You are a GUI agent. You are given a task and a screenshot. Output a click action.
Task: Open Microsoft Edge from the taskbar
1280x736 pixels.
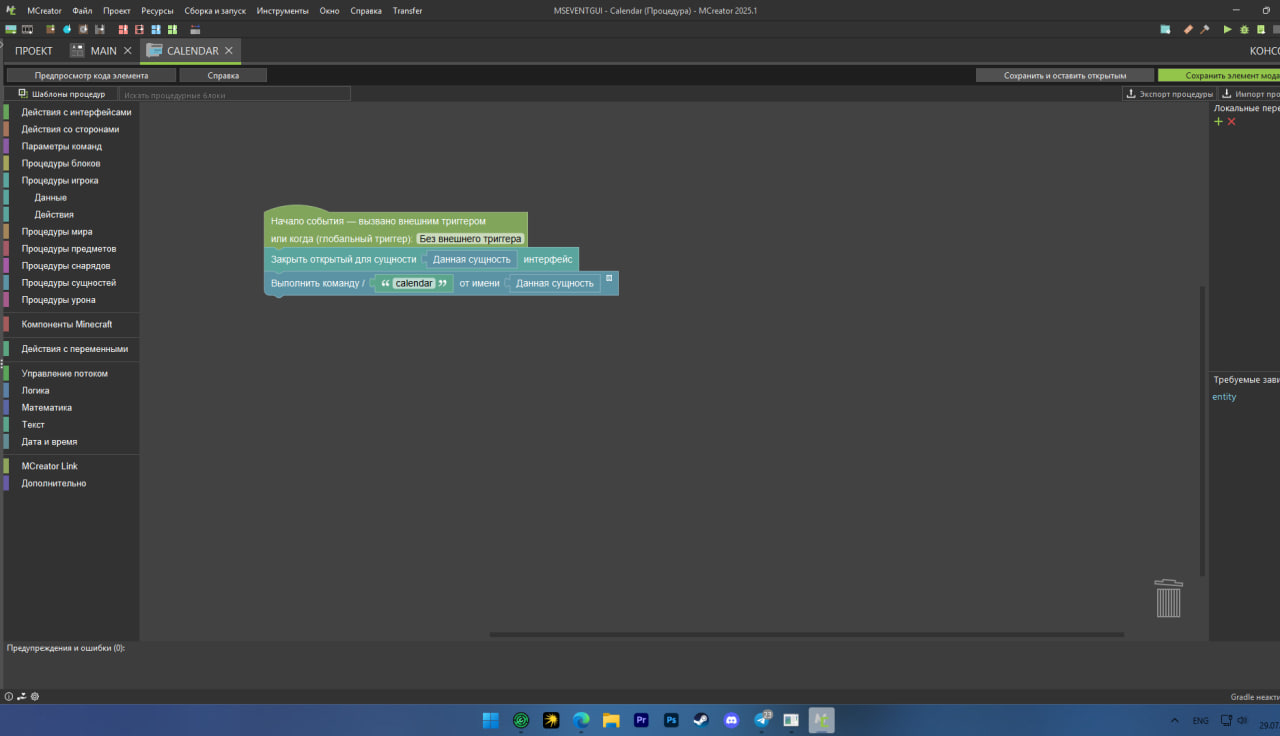(x=581, y=720)
